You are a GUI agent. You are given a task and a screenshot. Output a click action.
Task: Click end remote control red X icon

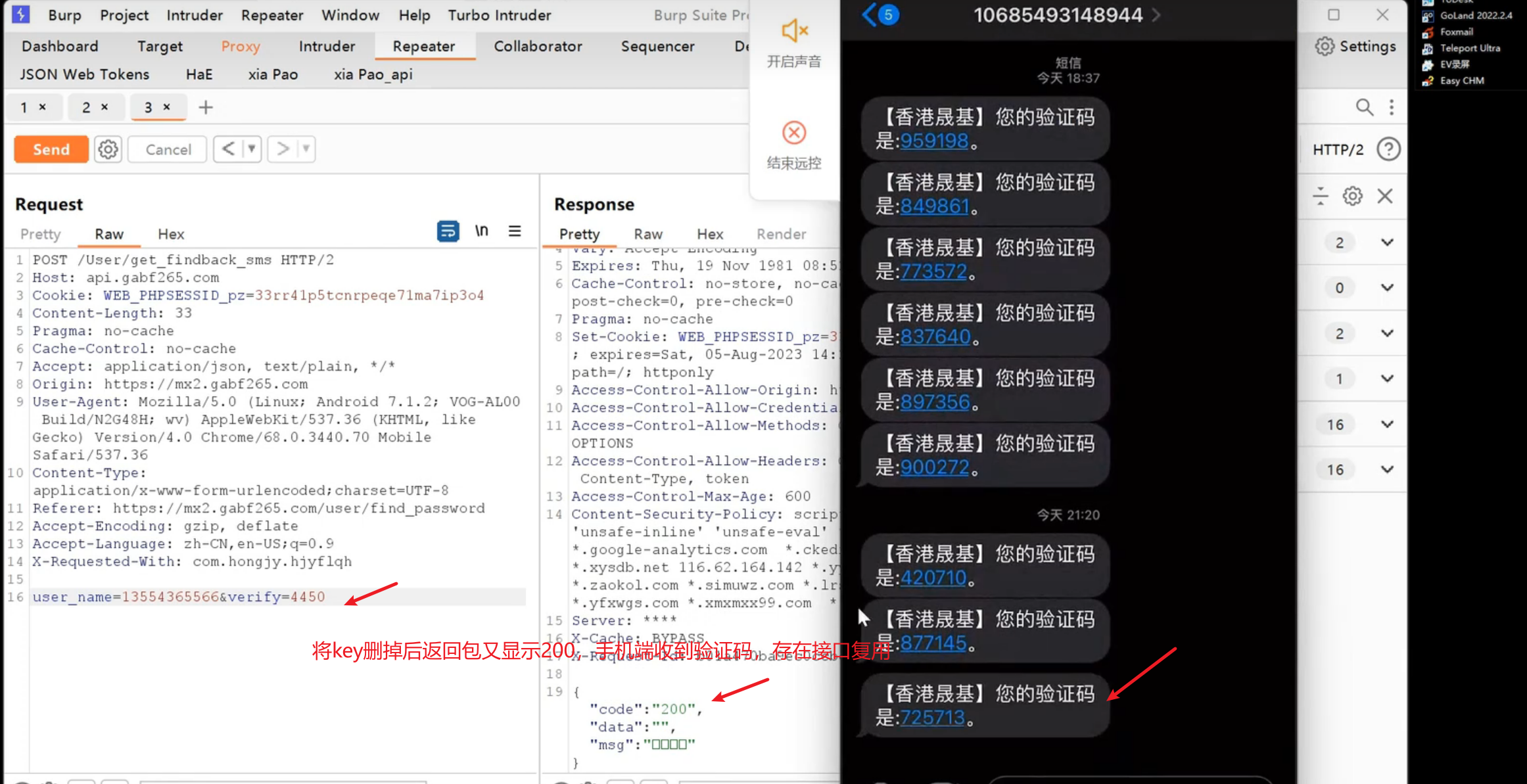(x=794, y=133)
